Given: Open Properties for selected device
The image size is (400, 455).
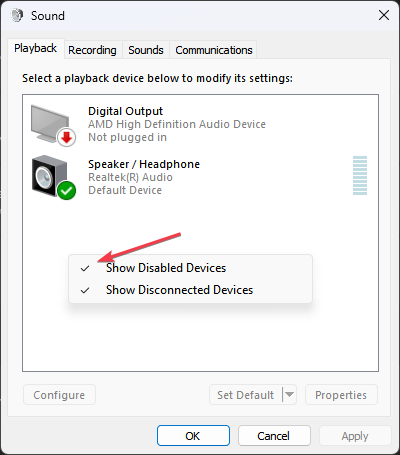Looking at the screenshot, I should pos(341,395).
